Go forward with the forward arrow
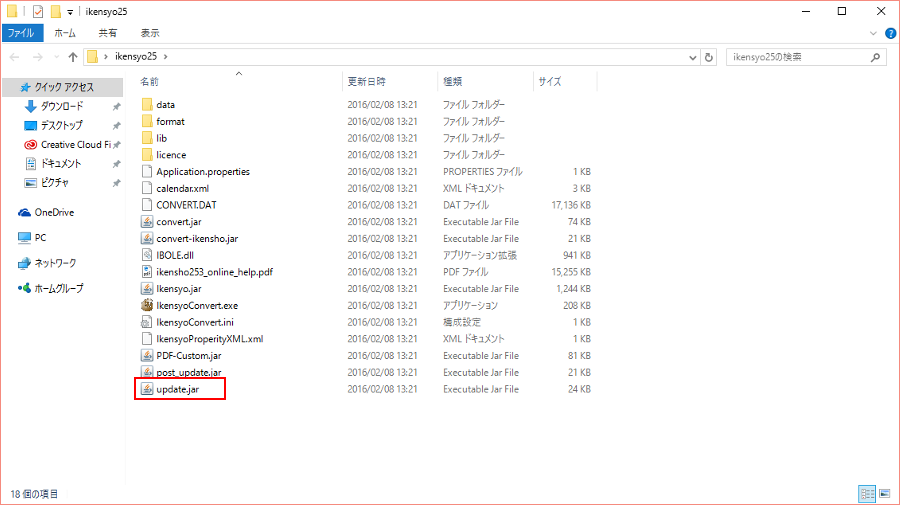900x505 pixels. click(38, 57)
